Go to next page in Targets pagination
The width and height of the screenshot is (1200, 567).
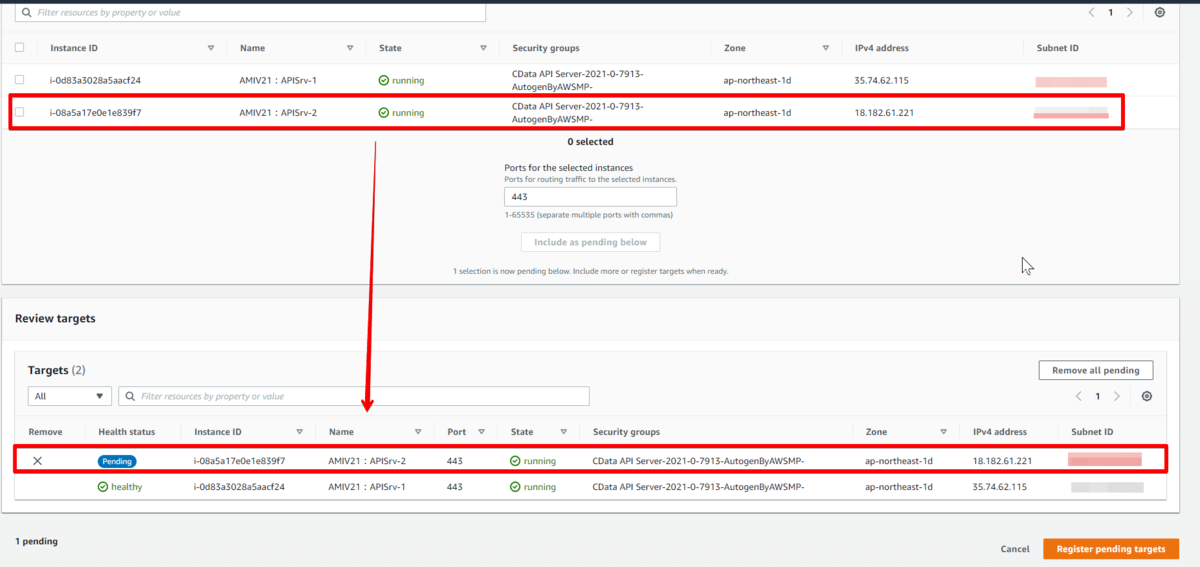click(x=1117, y=396)
